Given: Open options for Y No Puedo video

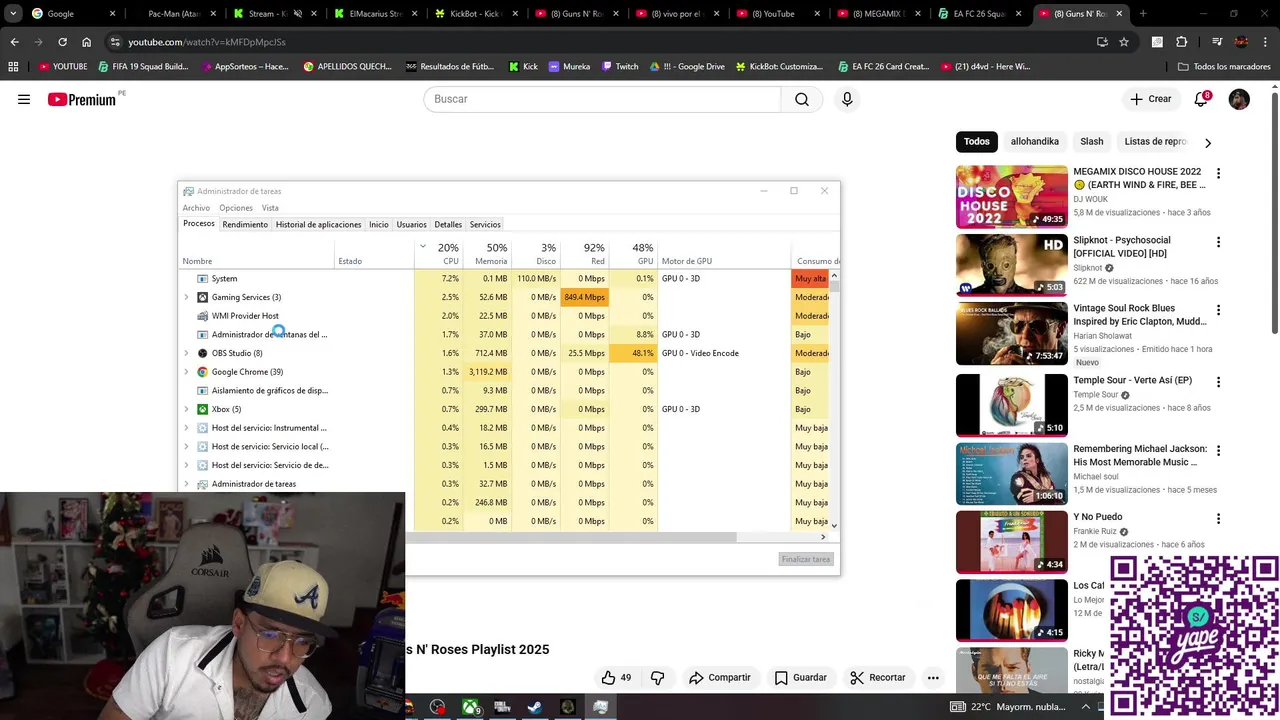Looking at the screenshot, I should click(x=1218, y=519).
